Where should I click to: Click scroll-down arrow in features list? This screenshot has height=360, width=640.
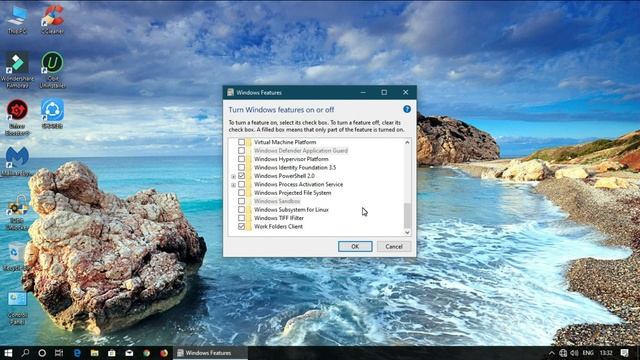pyautogui.click(x=407, y=232)
